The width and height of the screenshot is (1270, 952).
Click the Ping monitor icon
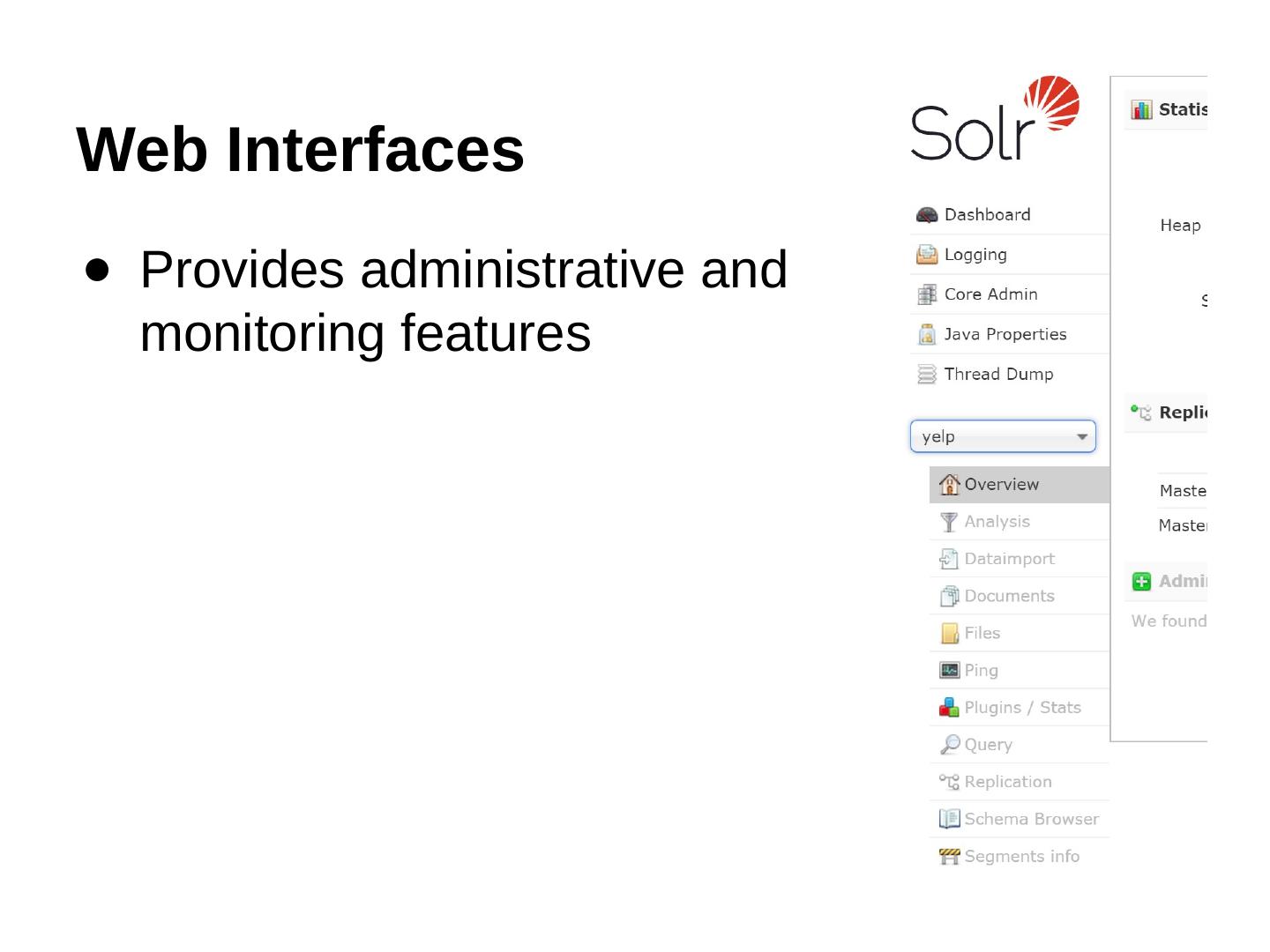pyautogui.click(x=949, y=671)
